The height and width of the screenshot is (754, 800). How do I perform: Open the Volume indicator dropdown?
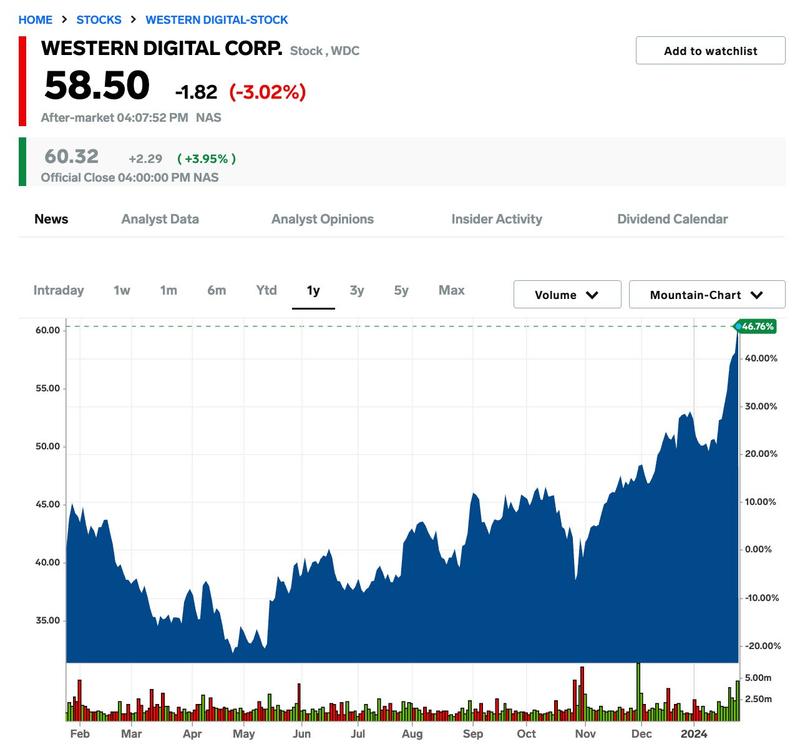click(566, 294)
